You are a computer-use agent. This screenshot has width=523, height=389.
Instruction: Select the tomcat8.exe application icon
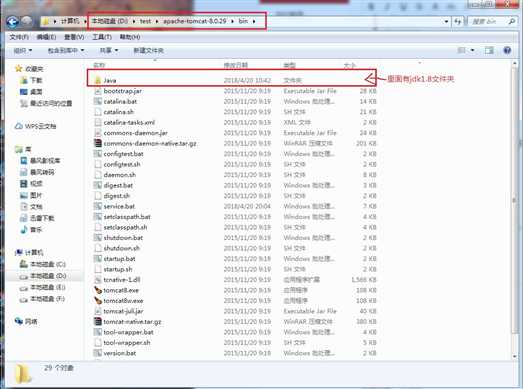(x=98, y=290)
